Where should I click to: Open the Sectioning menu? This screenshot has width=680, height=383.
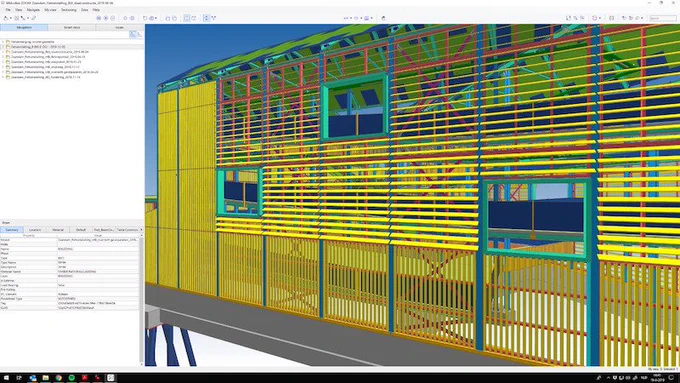(69, 10)
